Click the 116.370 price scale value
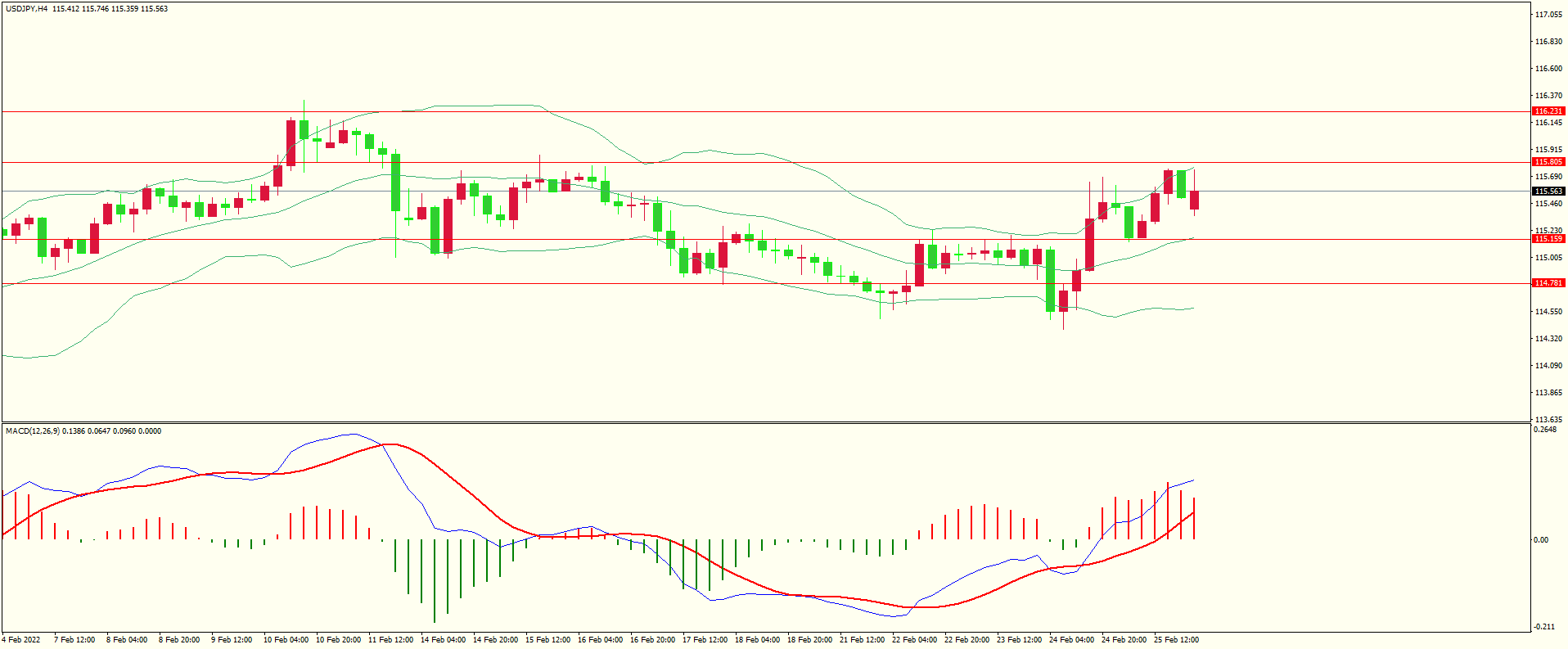The height and width of the screenshot is (649, 1568). pos(1548,96)
